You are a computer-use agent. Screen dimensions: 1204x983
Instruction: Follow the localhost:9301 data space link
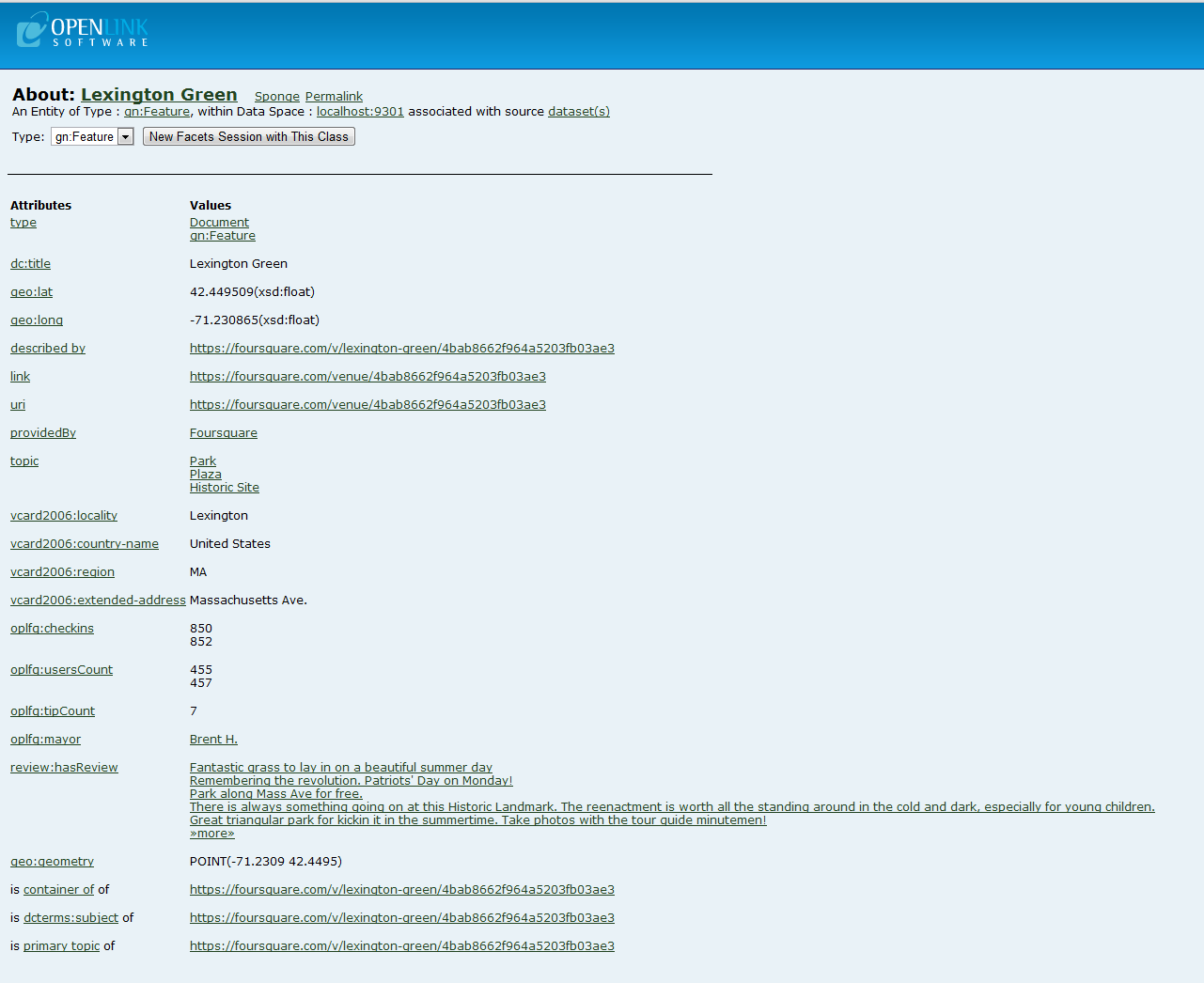tap(360, 112)
